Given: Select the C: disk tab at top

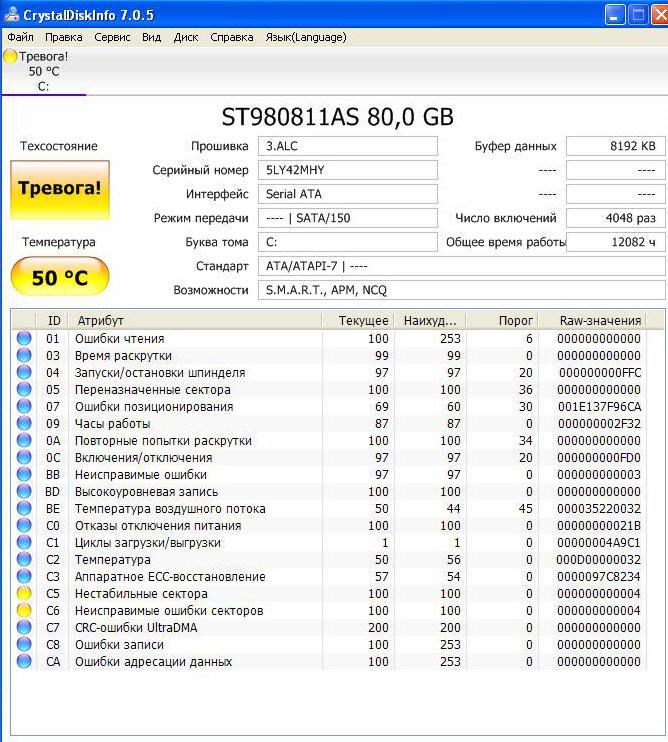Looking at the screenshot, I should pos(43,72).
